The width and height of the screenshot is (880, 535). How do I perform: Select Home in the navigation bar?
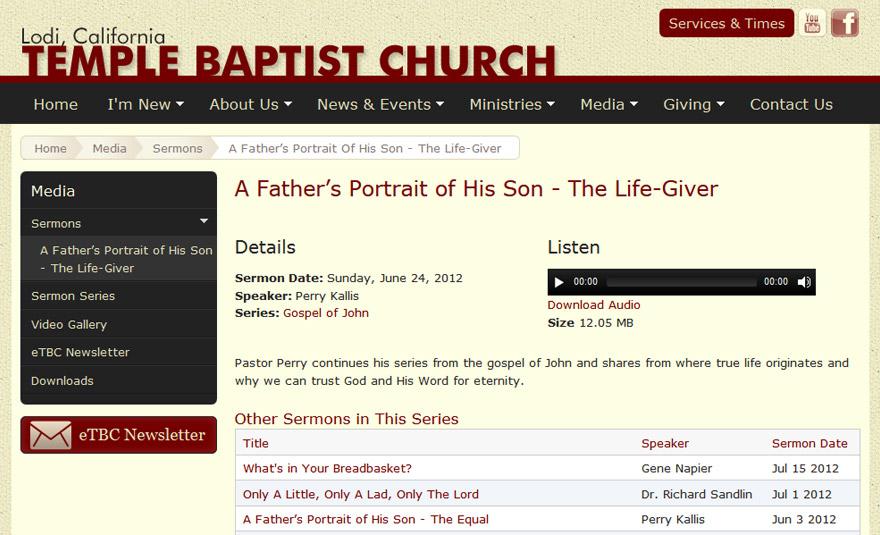56,104
